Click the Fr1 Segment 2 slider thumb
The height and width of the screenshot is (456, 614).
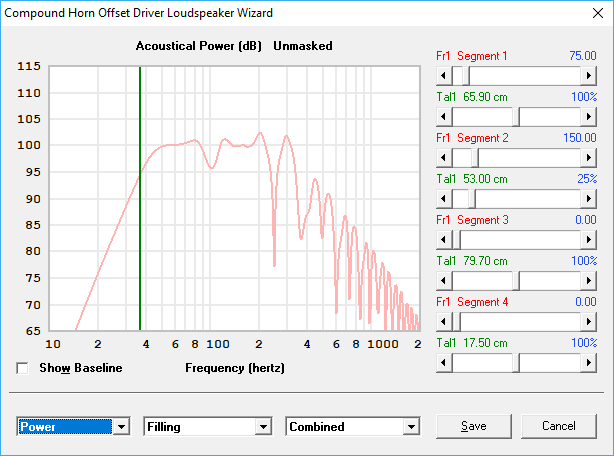click(475, 158)
